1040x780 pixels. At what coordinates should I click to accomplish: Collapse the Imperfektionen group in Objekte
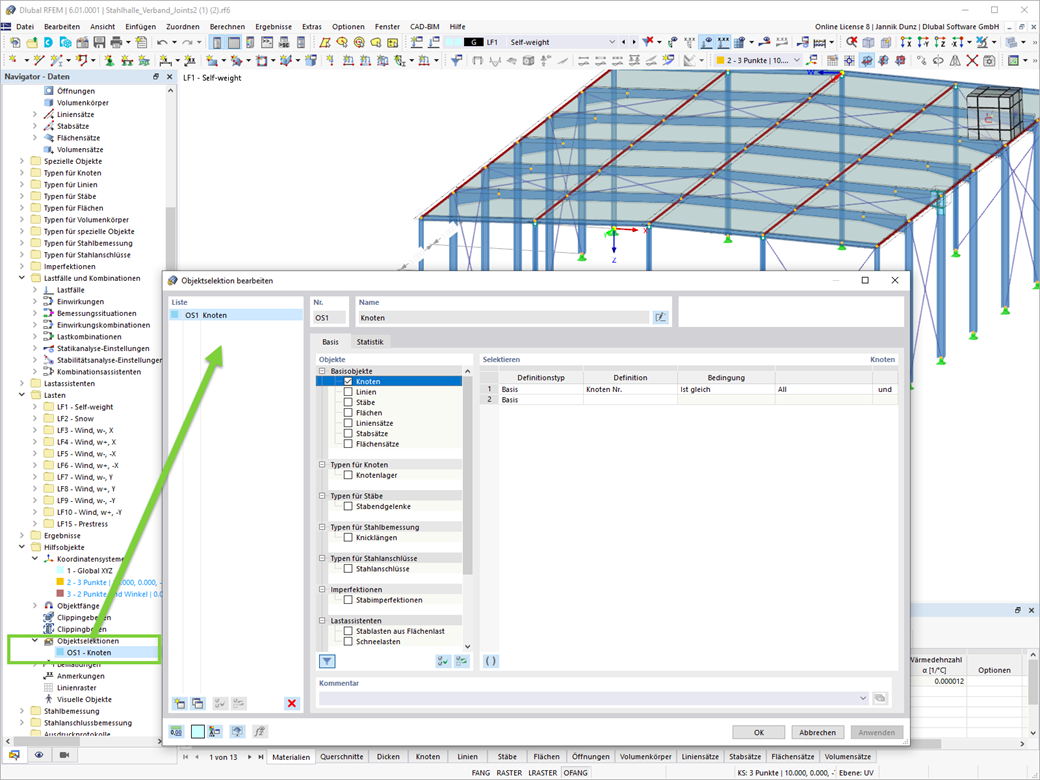coord(323,590)
